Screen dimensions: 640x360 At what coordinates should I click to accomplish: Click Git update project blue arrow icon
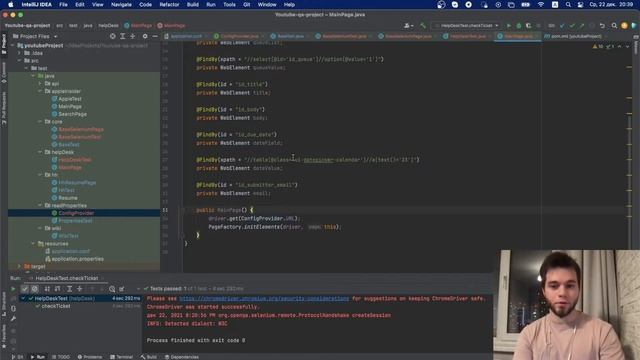(x=562, y=26)
